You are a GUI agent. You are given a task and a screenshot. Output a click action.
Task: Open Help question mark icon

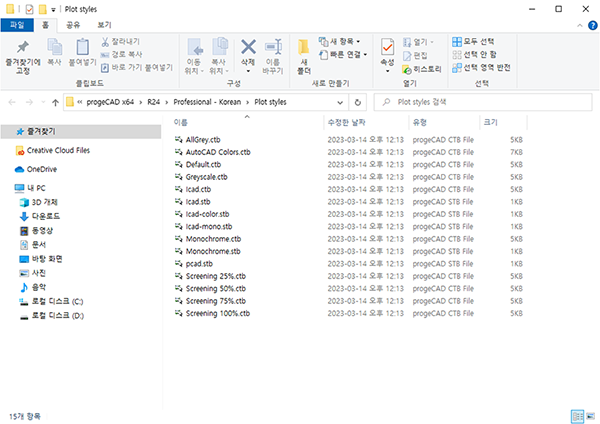pyautogui.click(x=593, y=26)
